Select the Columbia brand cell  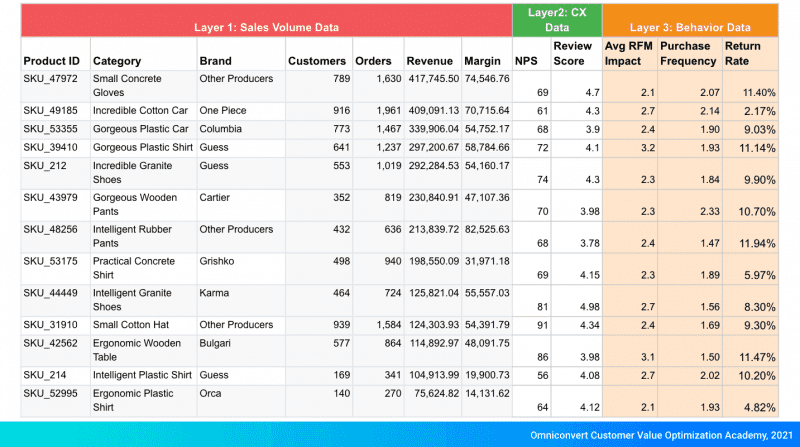pyautogui.click(x=221, y=129)
